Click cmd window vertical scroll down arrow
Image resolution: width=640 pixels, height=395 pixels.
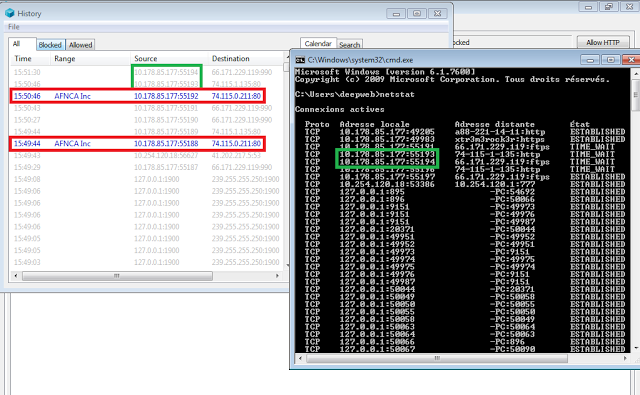(x=636, y=348)
